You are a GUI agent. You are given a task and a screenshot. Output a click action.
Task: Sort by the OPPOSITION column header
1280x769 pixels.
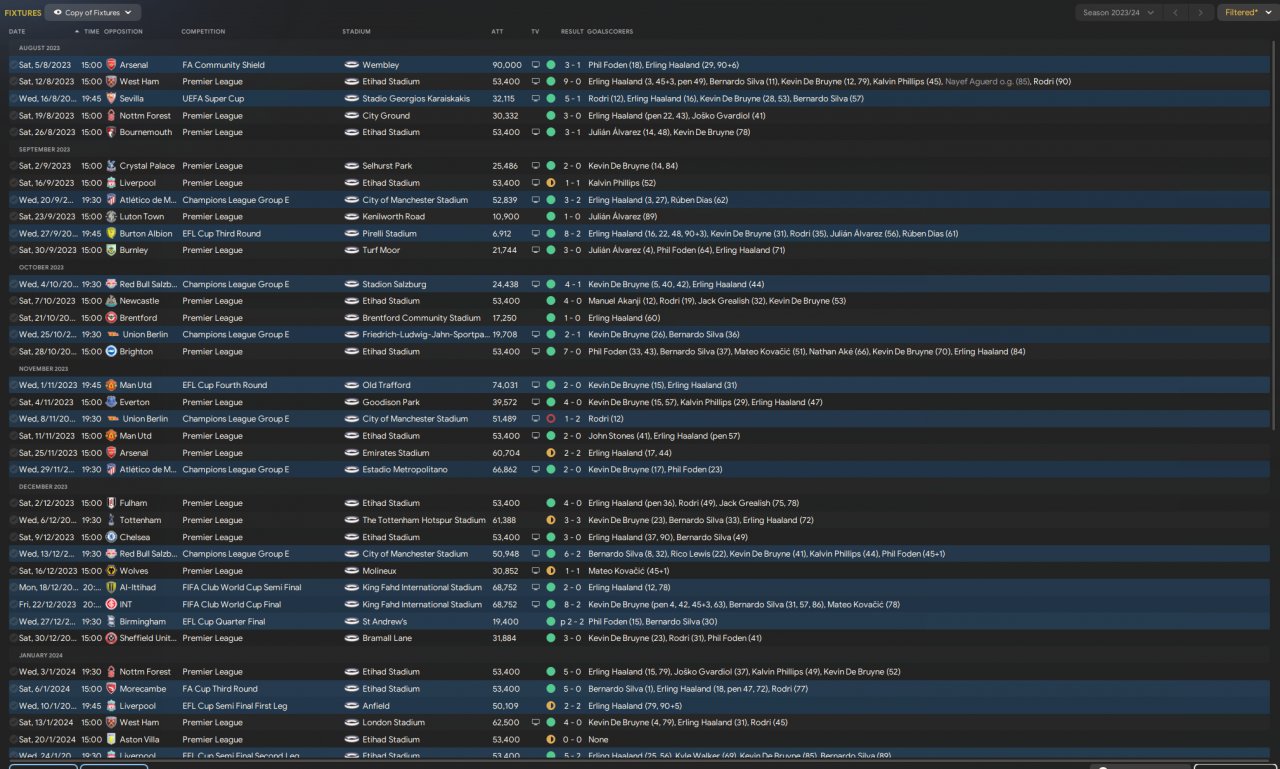tap(123, 32)
